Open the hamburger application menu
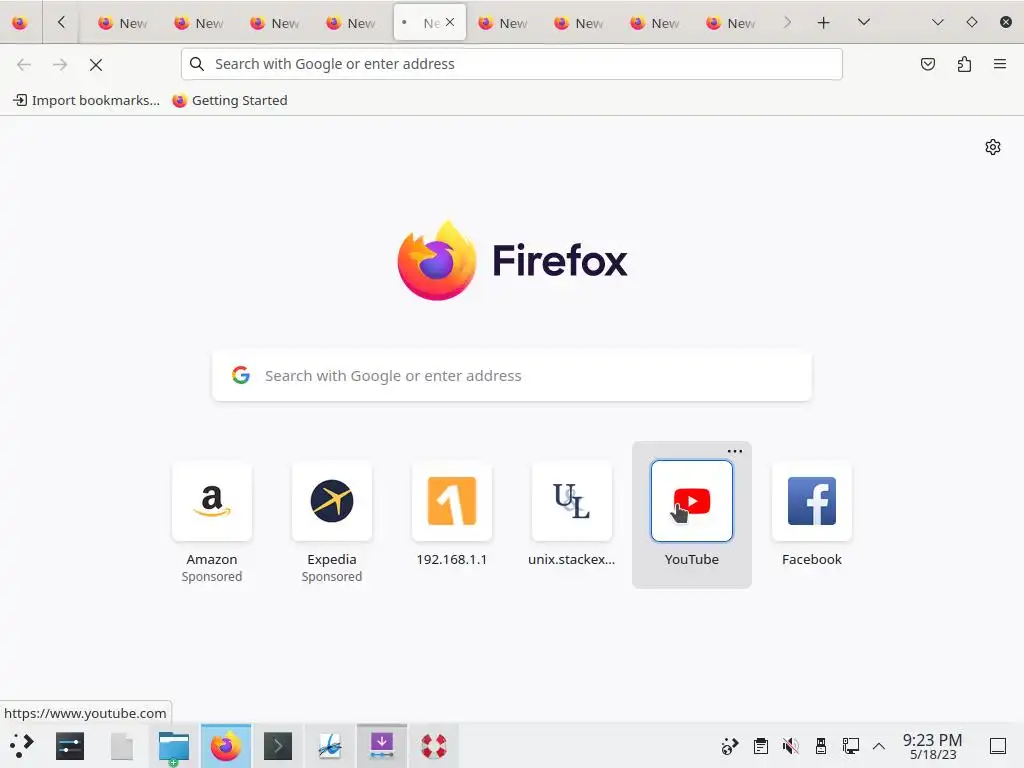1024x768 pixels. (1000, 64)
